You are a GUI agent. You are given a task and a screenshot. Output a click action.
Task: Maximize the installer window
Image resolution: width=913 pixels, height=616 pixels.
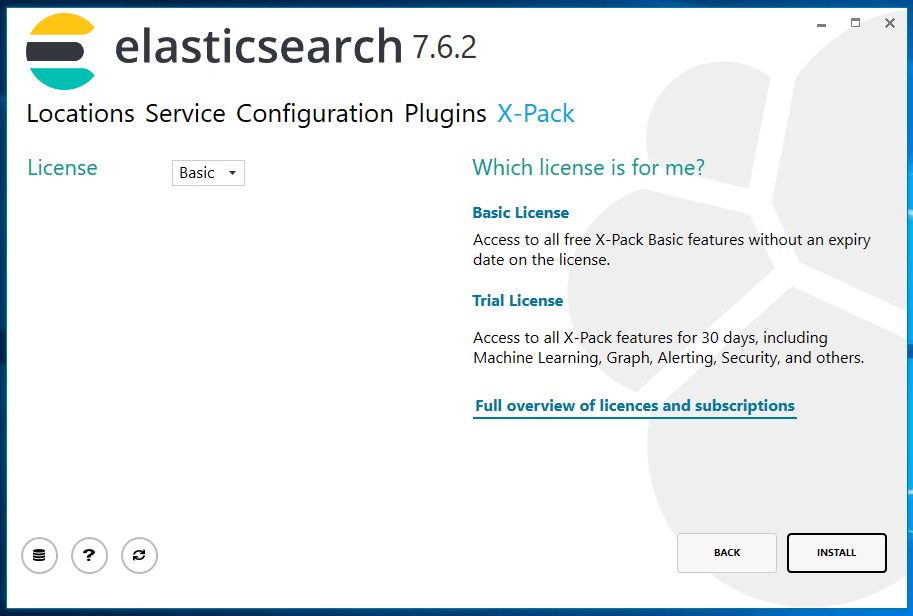point(855,23)
